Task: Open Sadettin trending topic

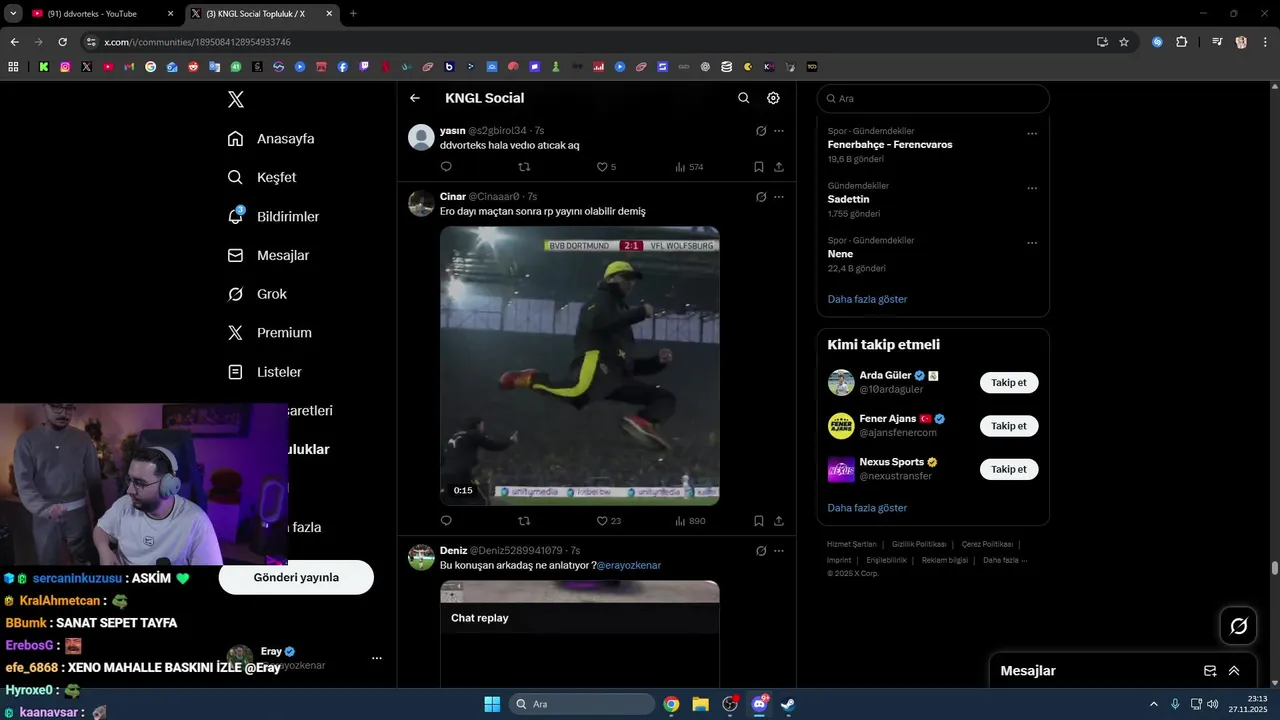Action: pyautogui.click(x=848, y=199)
